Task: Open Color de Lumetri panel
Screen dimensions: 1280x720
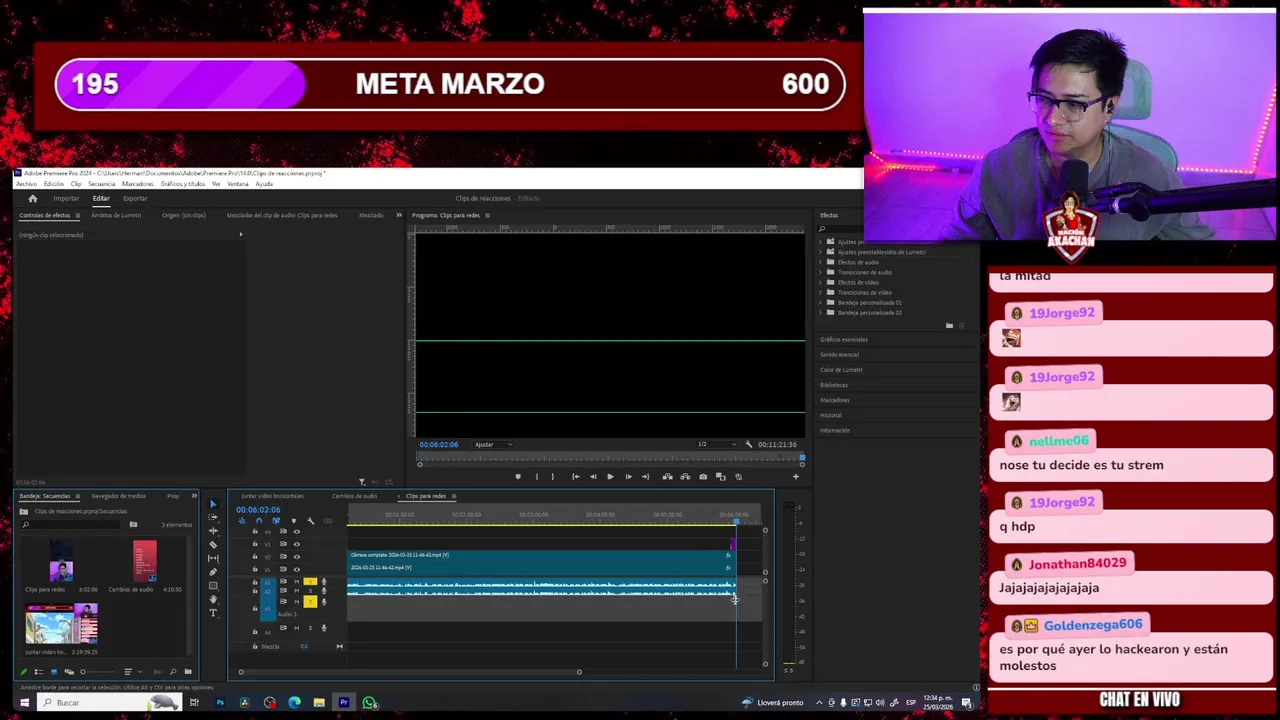Action: click(x=841, y=370)
